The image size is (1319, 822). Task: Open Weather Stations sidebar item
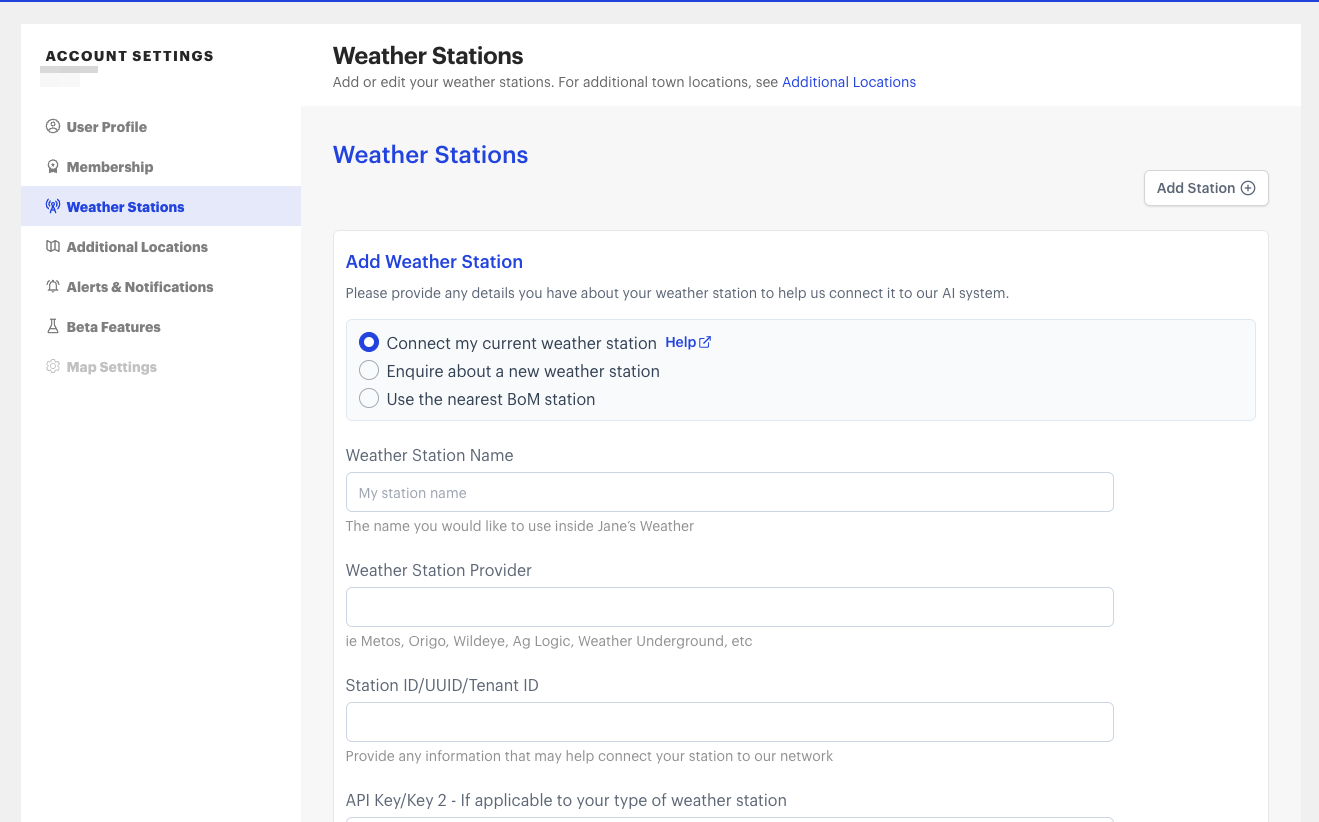[161, 206]
